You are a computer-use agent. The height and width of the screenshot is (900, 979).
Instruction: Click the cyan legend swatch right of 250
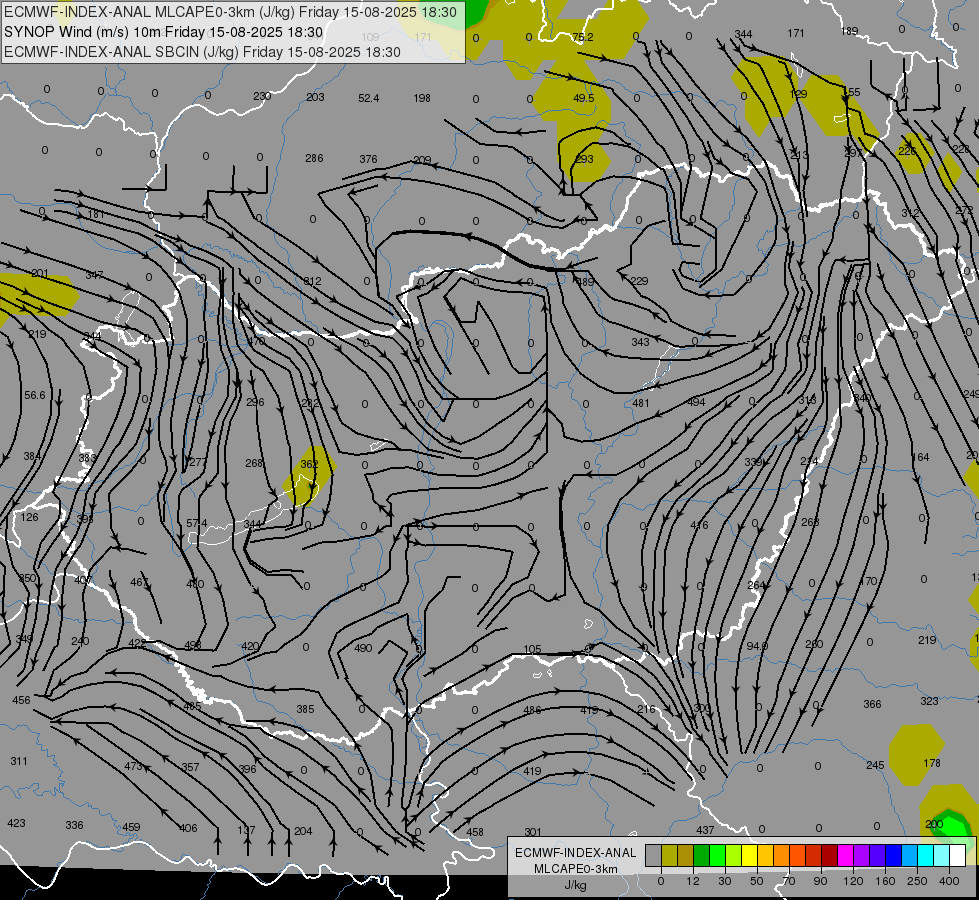(926, 855)
